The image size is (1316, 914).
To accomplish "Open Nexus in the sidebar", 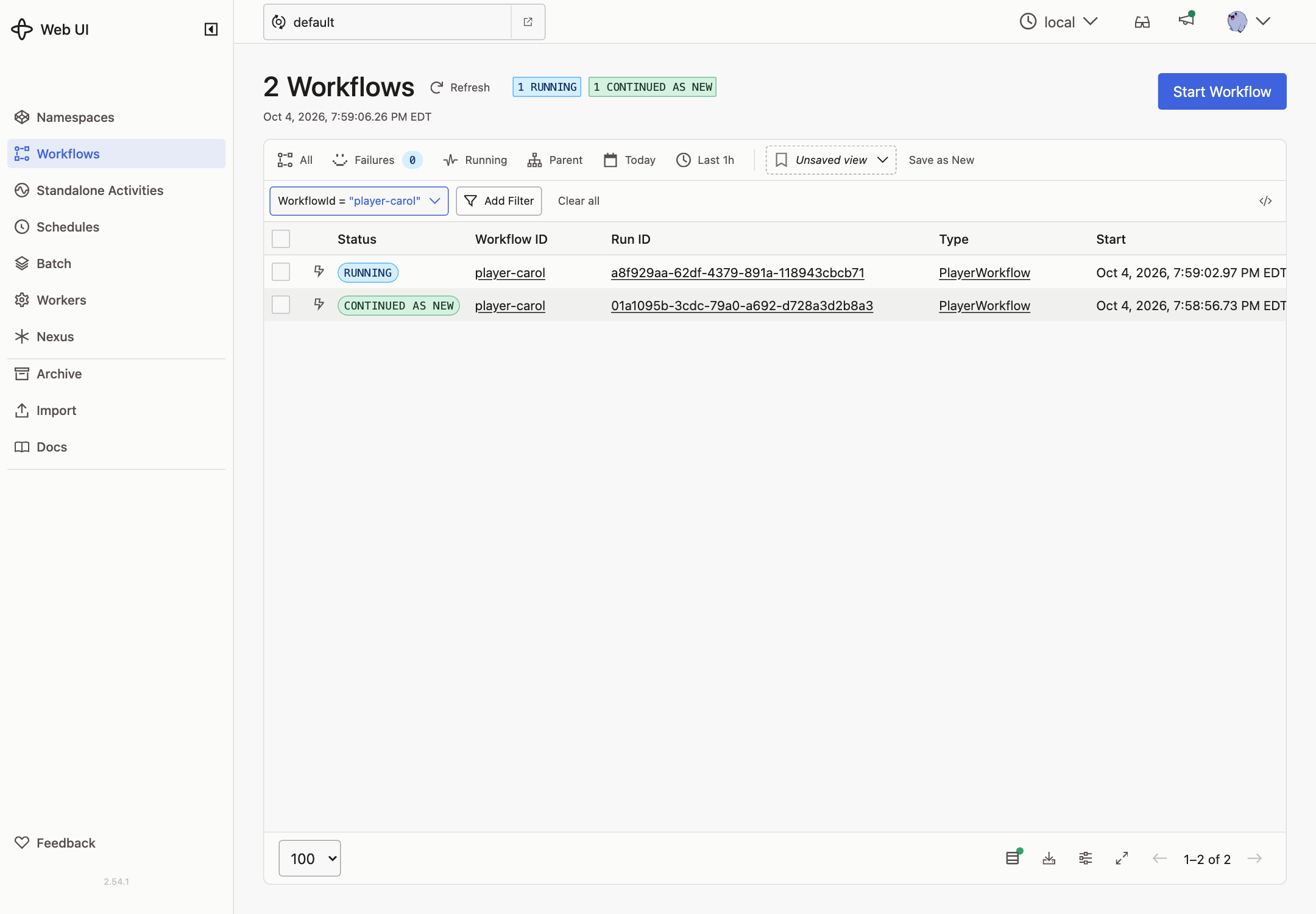I will pyautogui.click(x=116, y=336).
